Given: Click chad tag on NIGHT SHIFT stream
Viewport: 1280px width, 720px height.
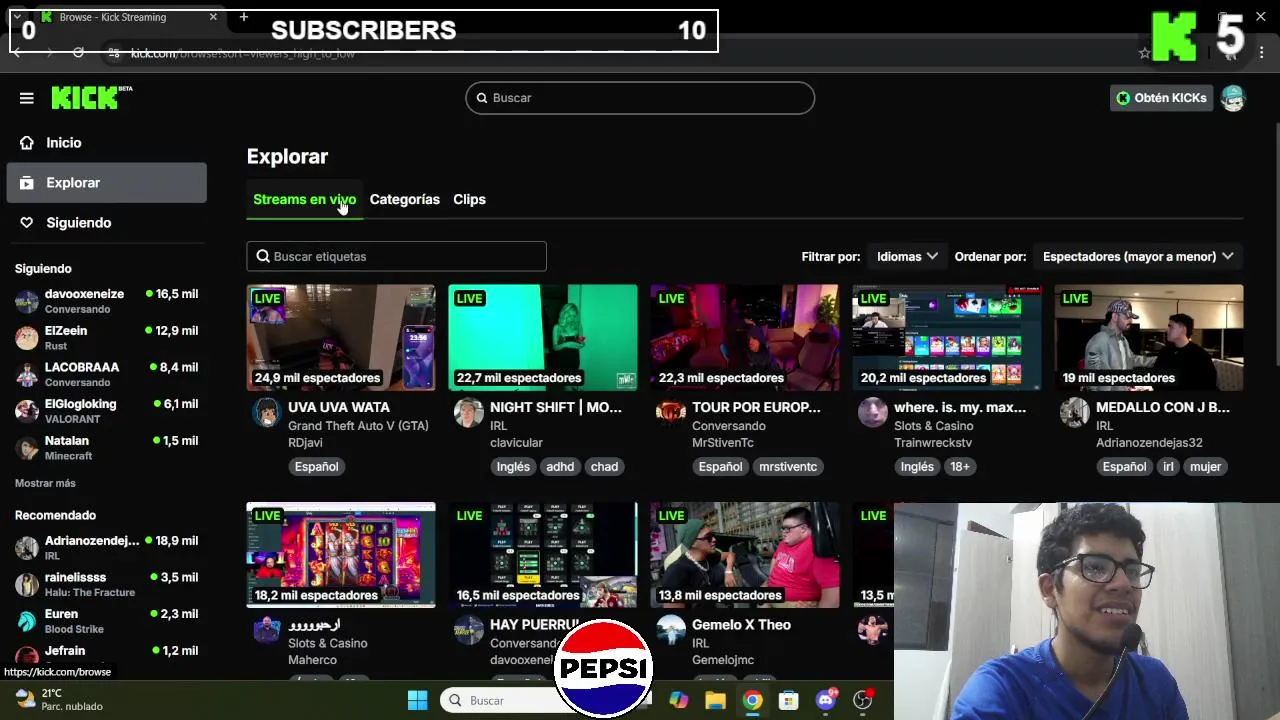Looking at the screenshot, I should (x=604, y=467).
